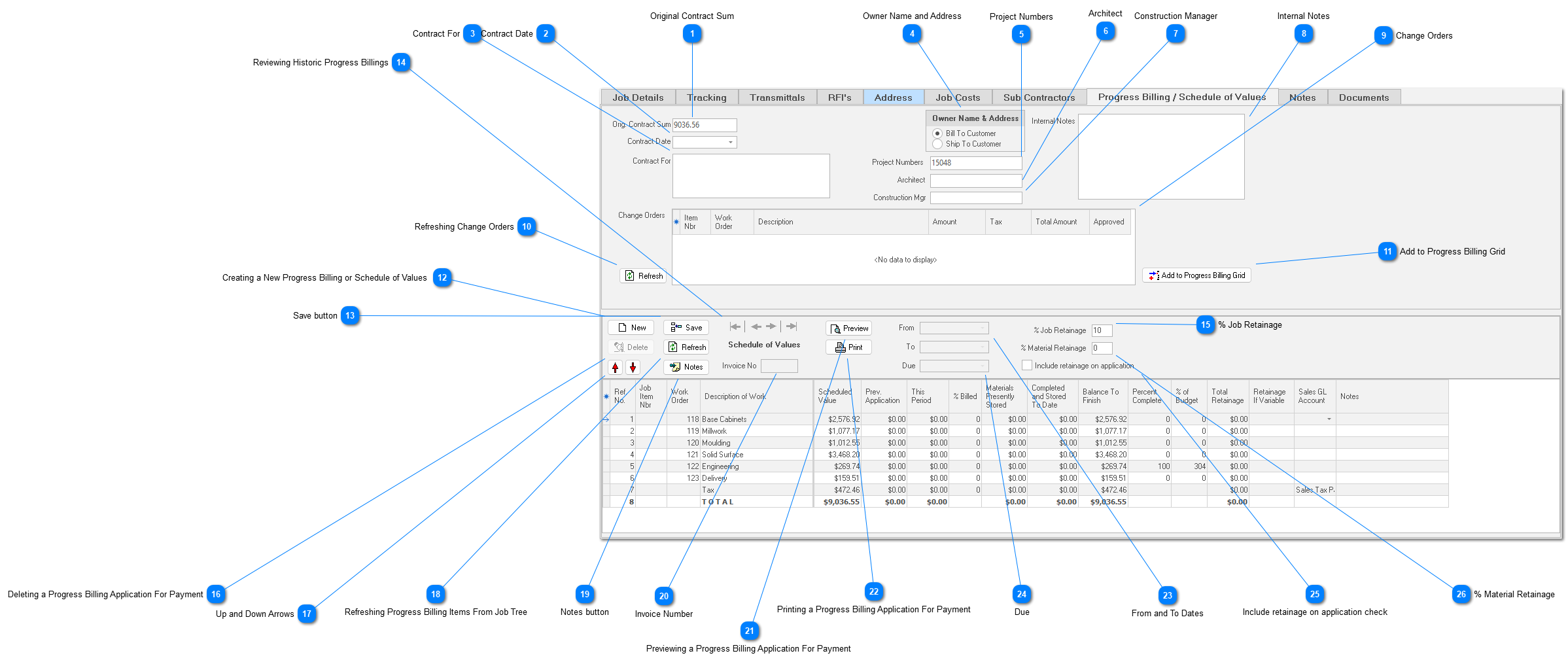Click Add to Progress Billing Grid

pos(1196,275)
